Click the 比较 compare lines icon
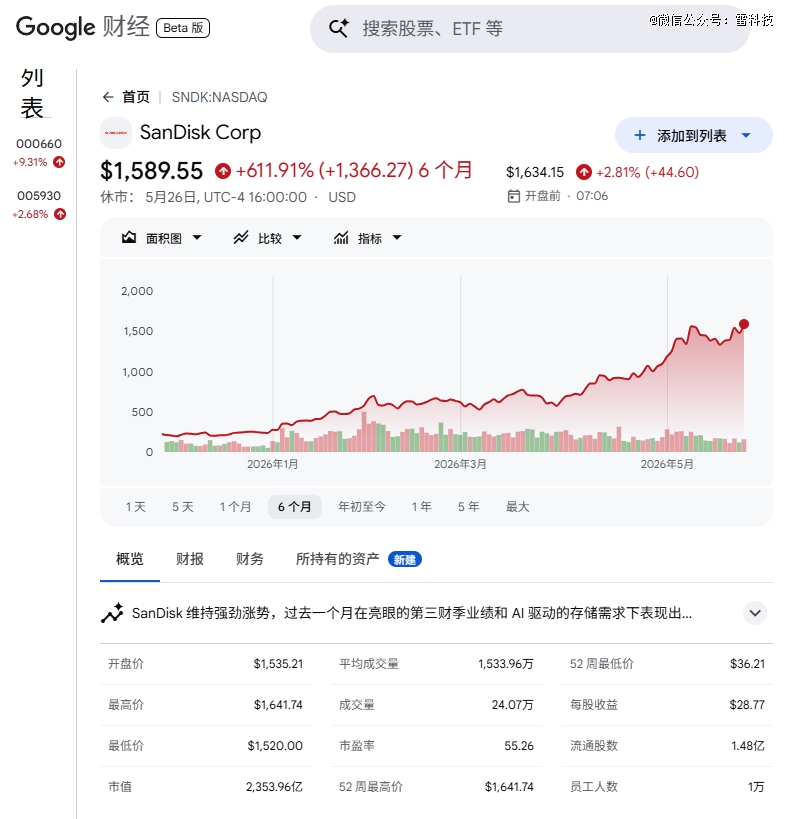The width and height of the screenshot is (792, 819). (x=241, y=238)
